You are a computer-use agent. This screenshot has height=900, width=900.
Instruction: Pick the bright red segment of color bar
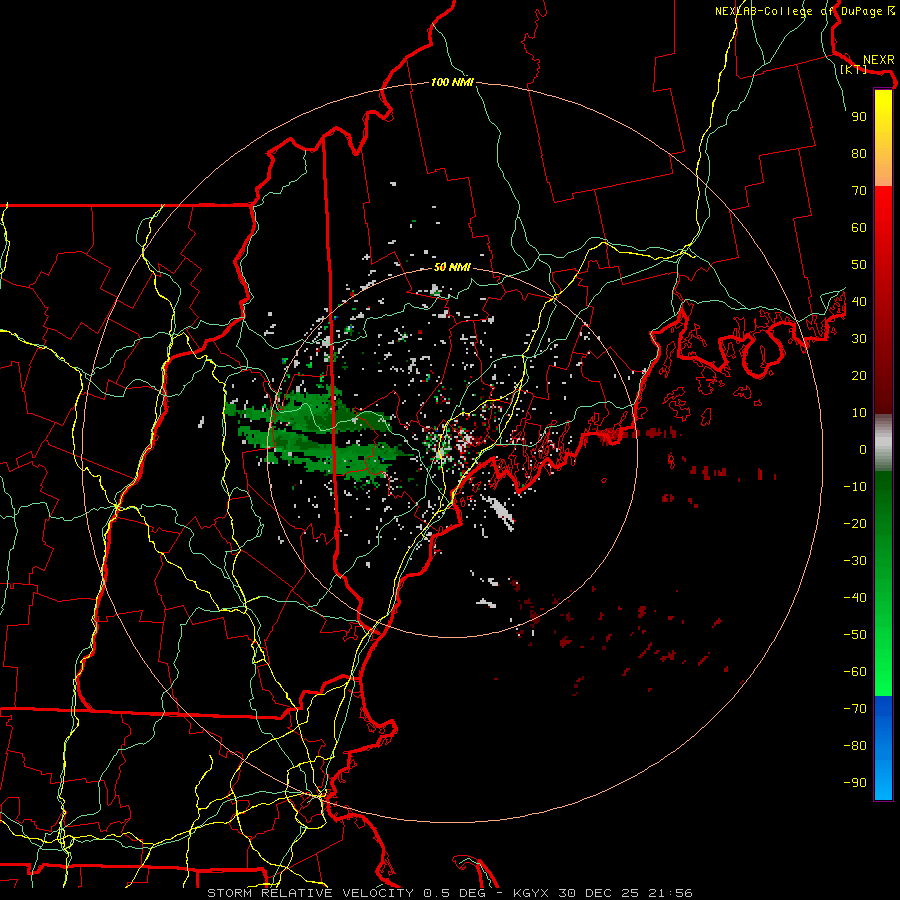click(x=883, y=207)
